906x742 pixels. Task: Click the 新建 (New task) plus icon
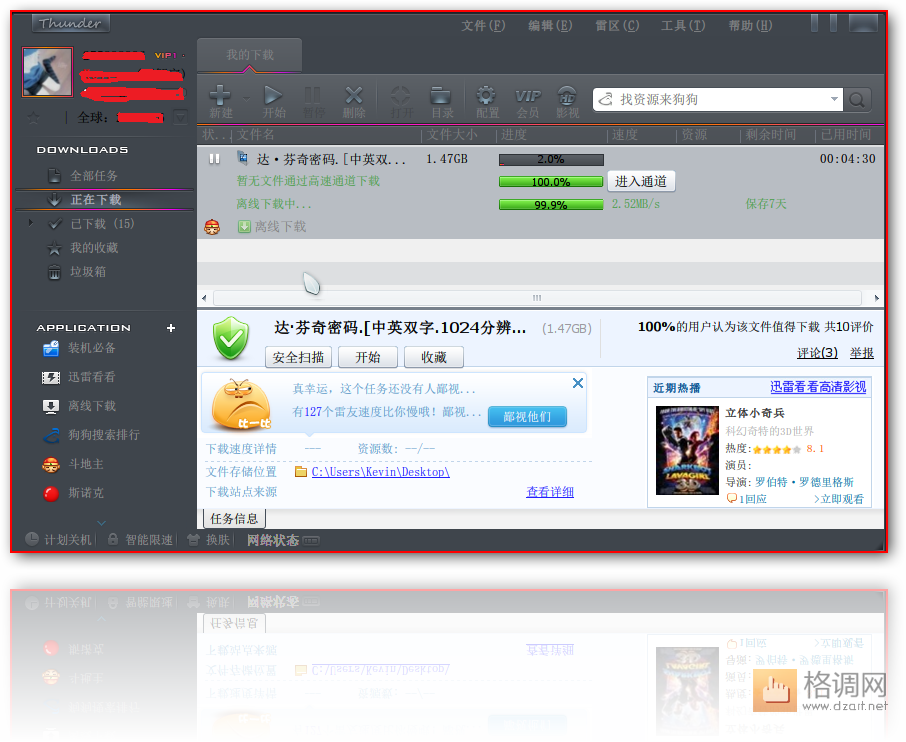pos(220,96)
